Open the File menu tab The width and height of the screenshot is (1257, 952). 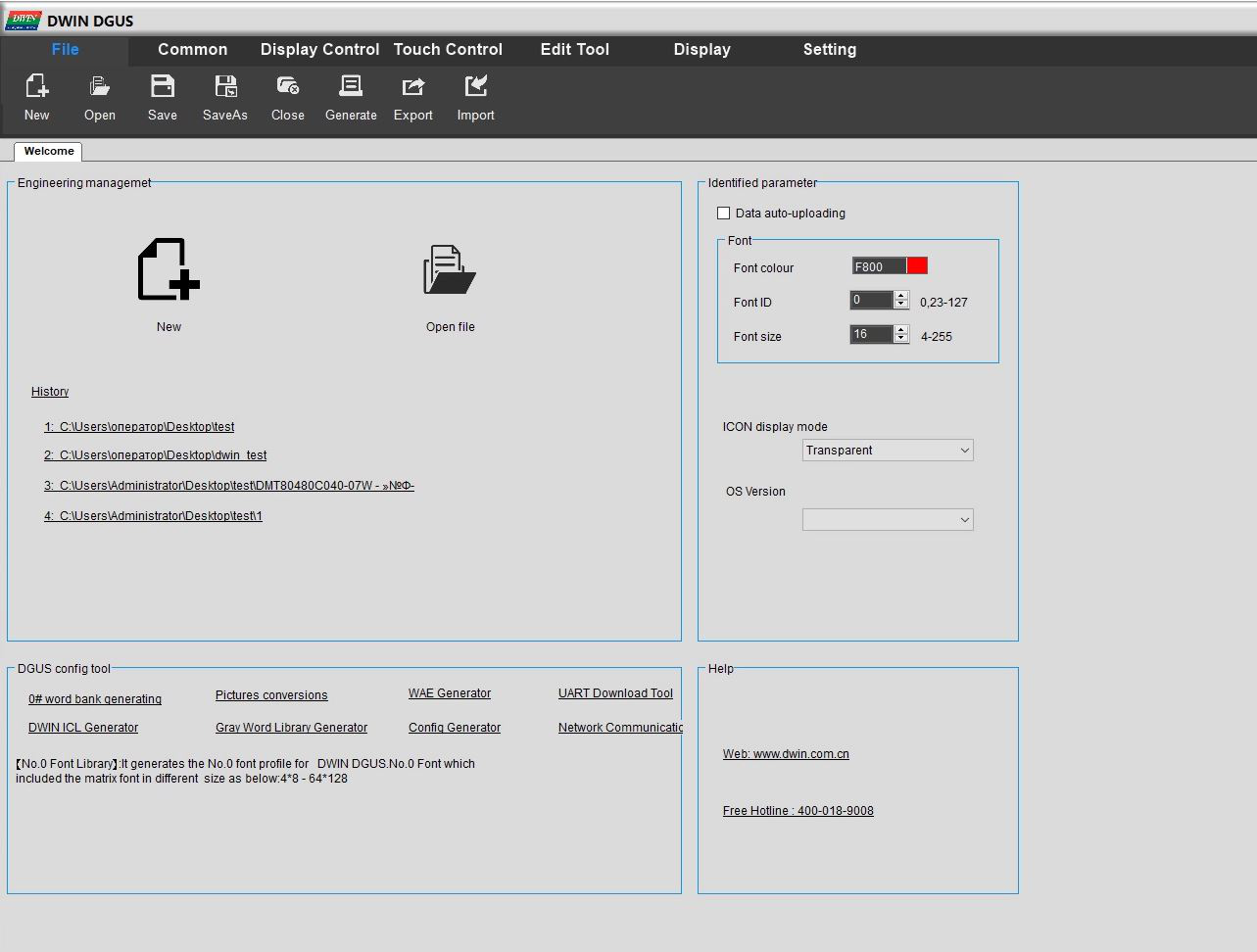pos(66,49)
